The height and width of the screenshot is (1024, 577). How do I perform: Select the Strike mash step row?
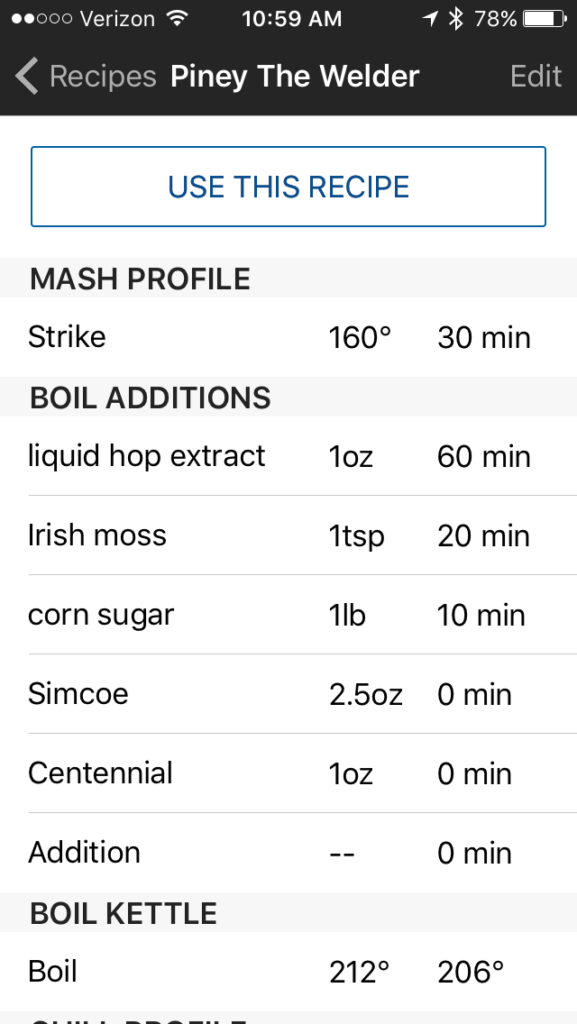coord(288,337)
